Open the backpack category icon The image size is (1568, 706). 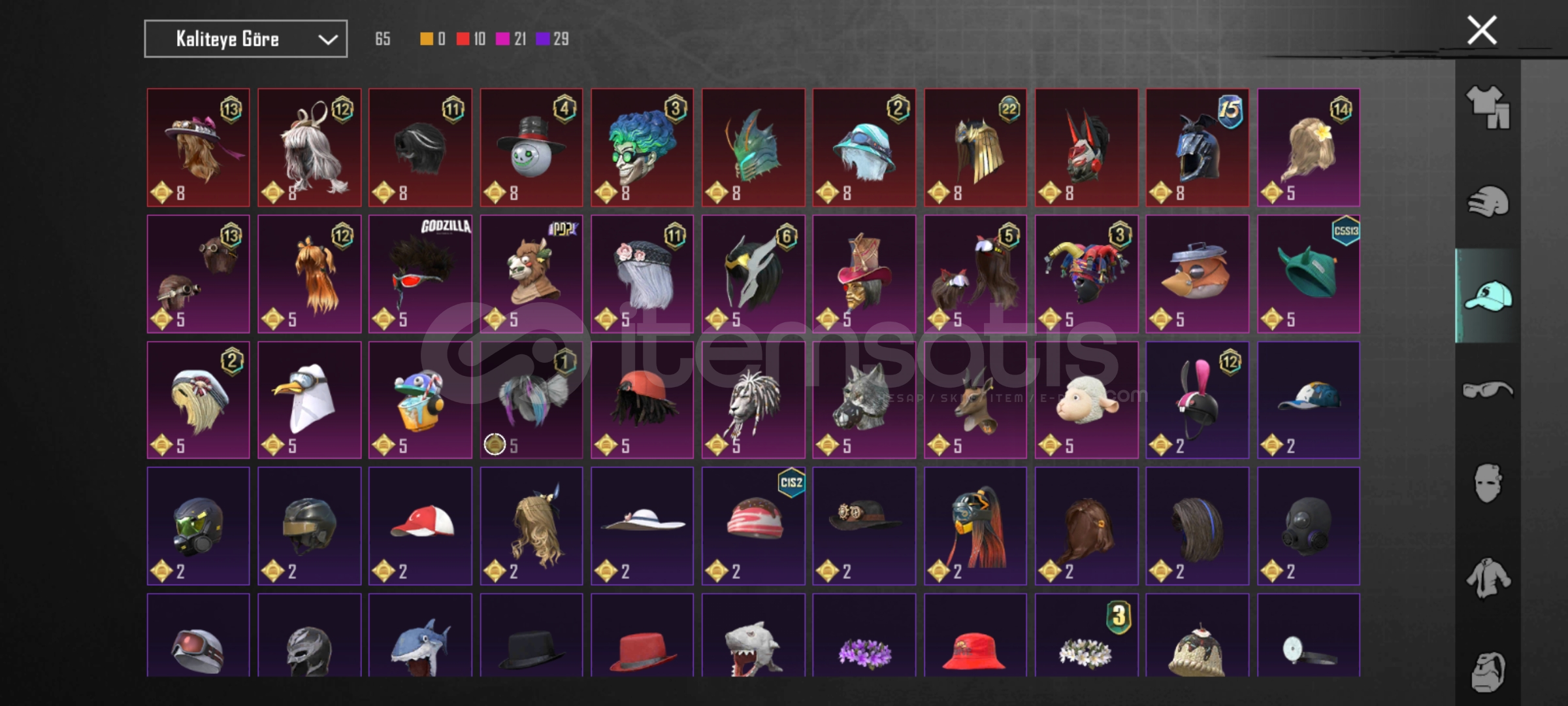click(1488, 671)
